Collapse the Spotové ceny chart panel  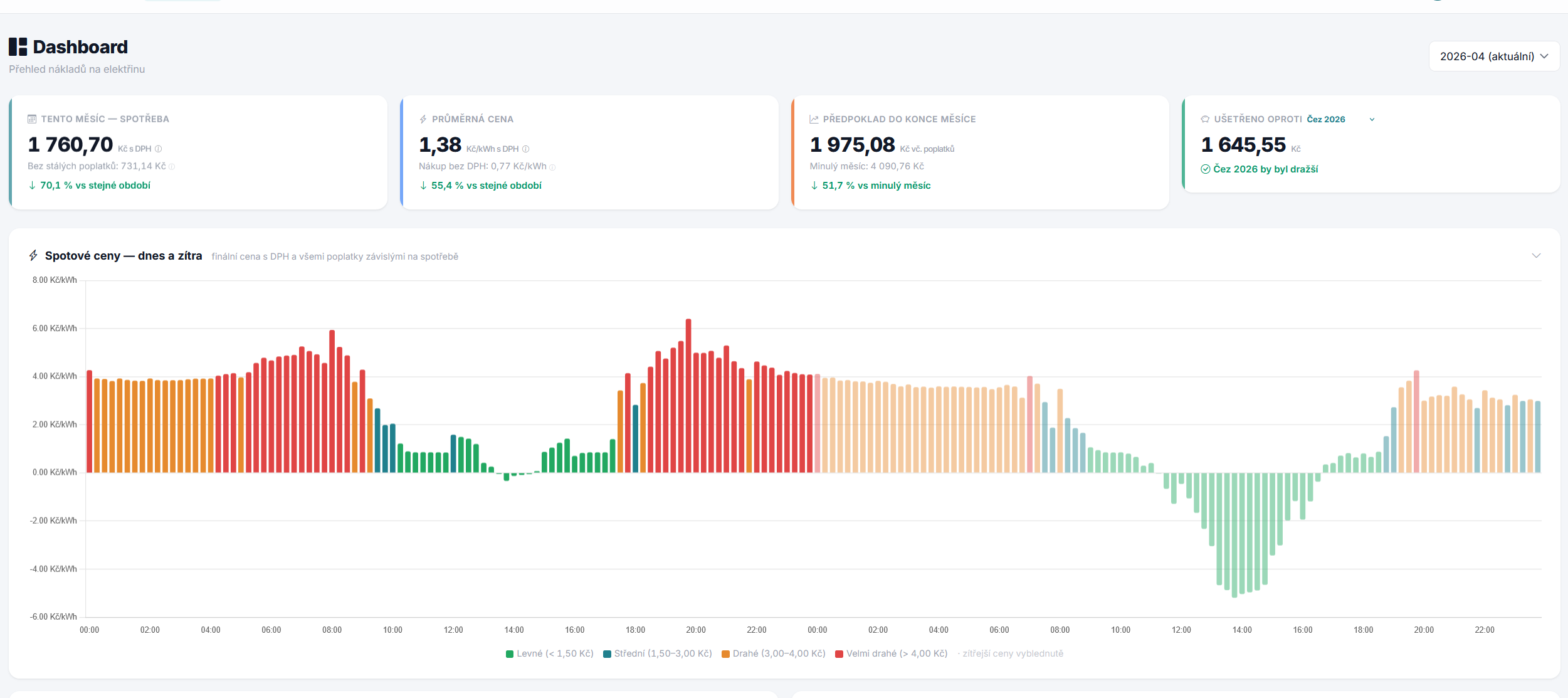coord(1537,255)
